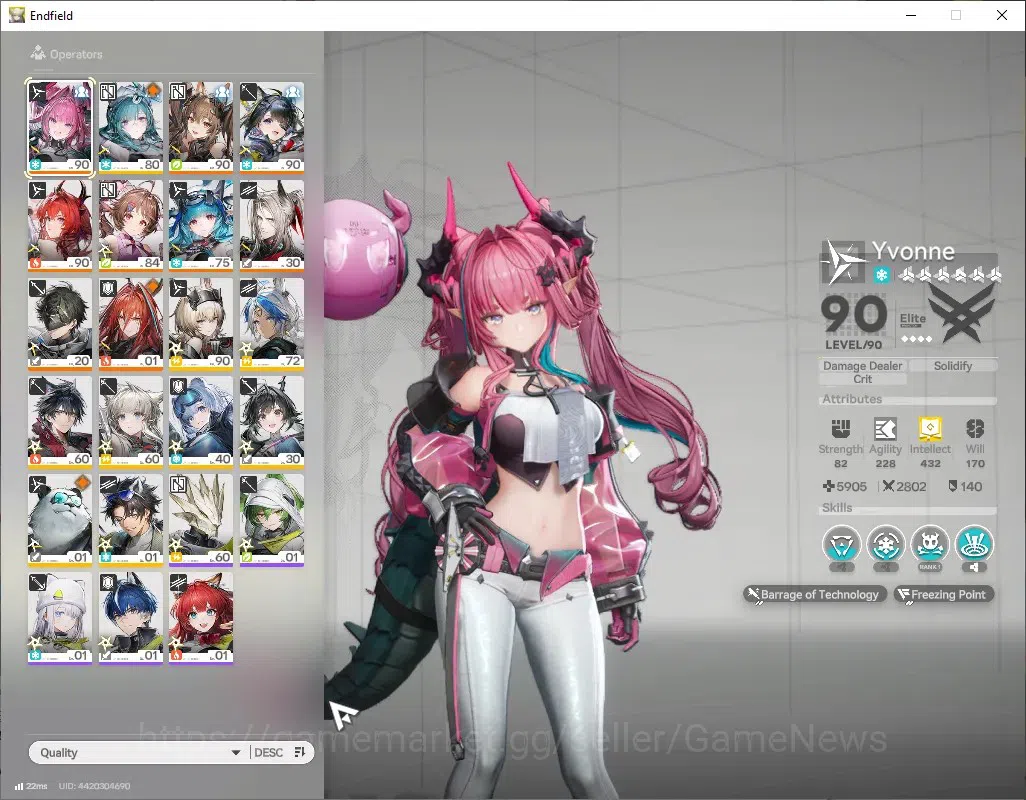The width and height of the screenshot is (1026, 800).
Task: Select the blue-and-white-haired operator at level 72
Action: (x=272, y=324)
